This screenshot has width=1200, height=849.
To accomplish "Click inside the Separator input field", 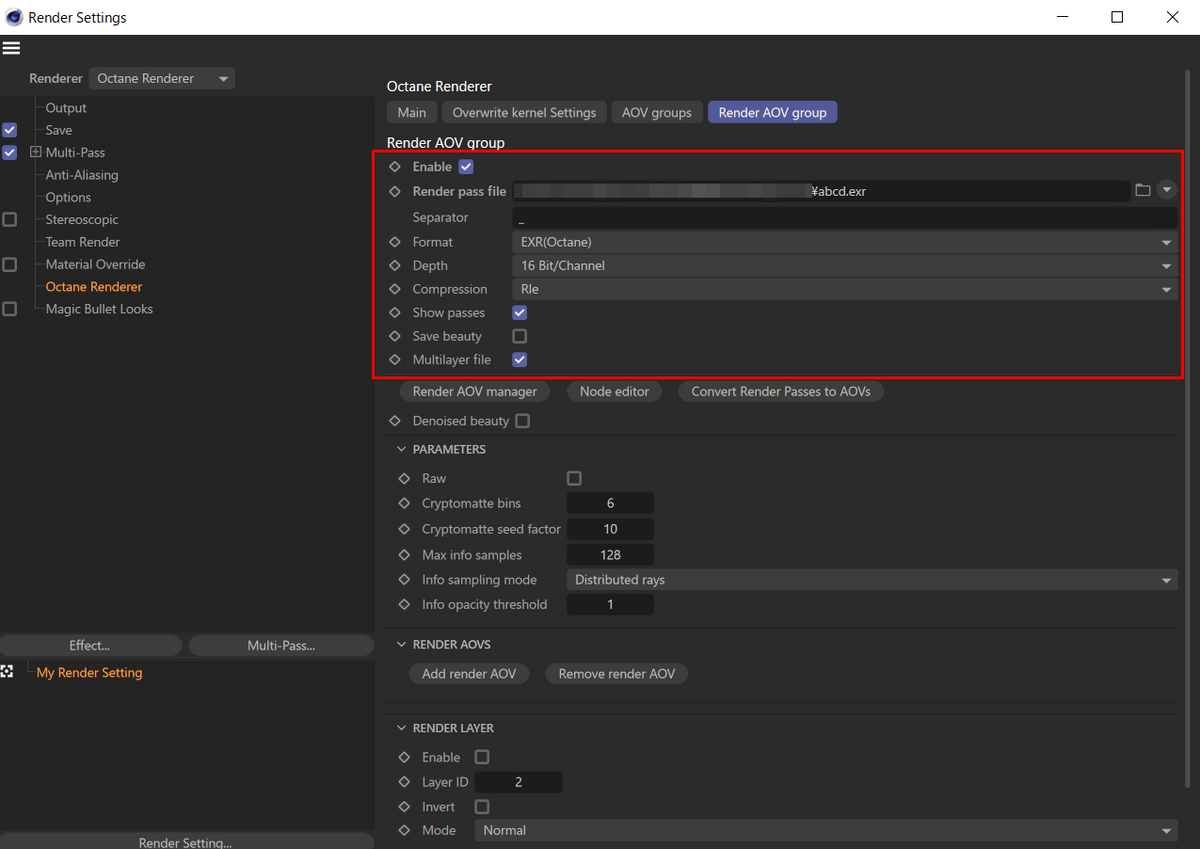I will [x=700, y=217].
